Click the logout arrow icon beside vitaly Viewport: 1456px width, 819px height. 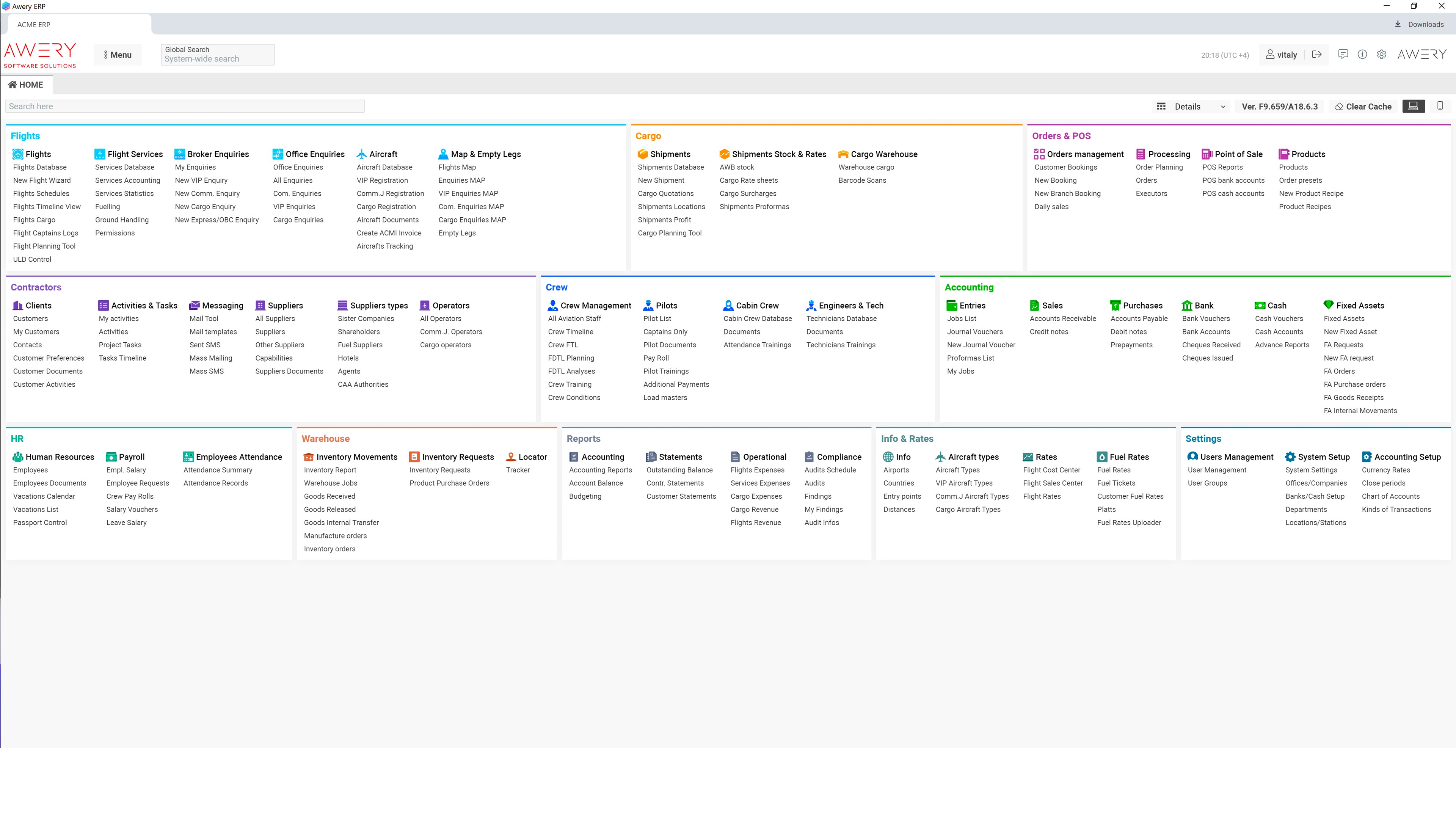point(1317,54)
